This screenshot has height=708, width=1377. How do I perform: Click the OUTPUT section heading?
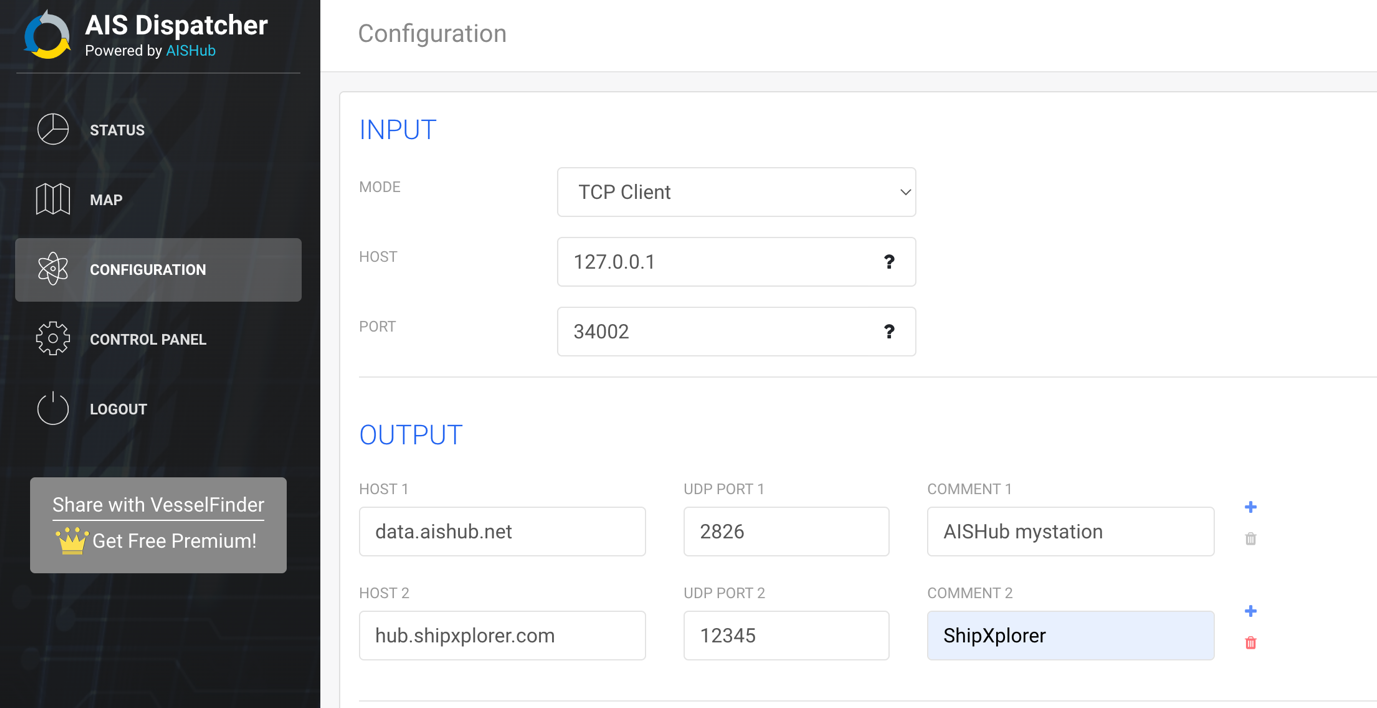[x=411, y=435]
